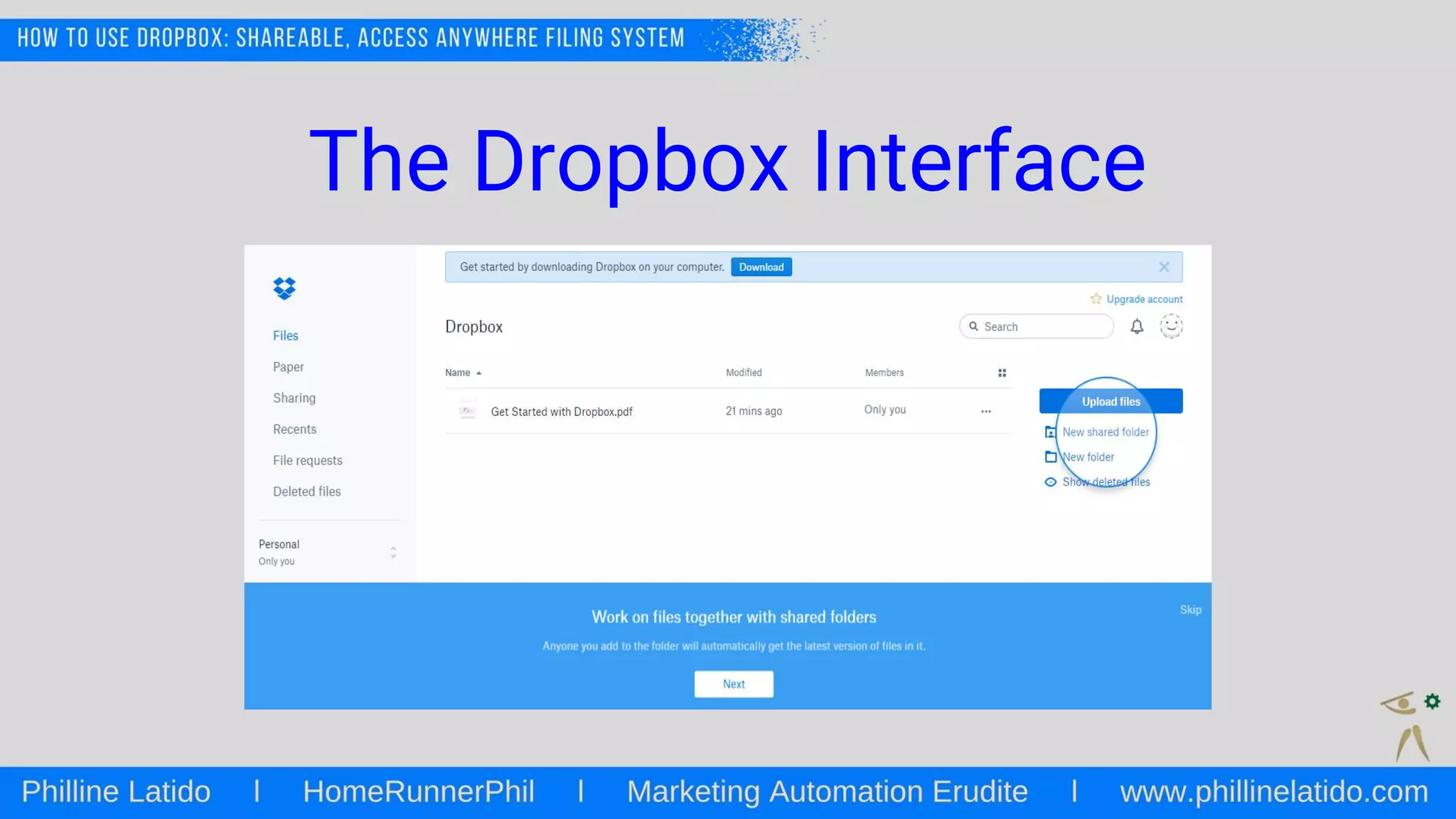Click the Dropbox folder heading

point(473,327)
